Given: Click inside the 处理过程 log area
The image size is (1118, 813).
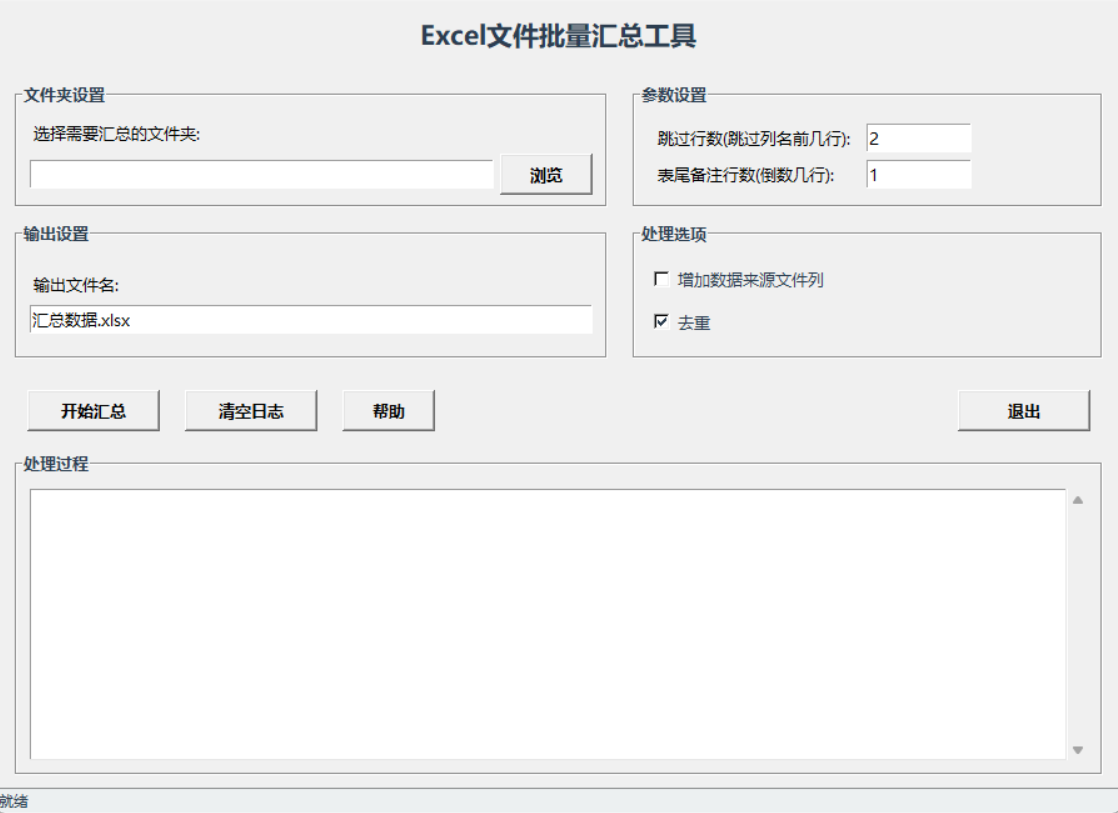Looking at the screenshot, I should pyautogui.click(x=548, y=624).
